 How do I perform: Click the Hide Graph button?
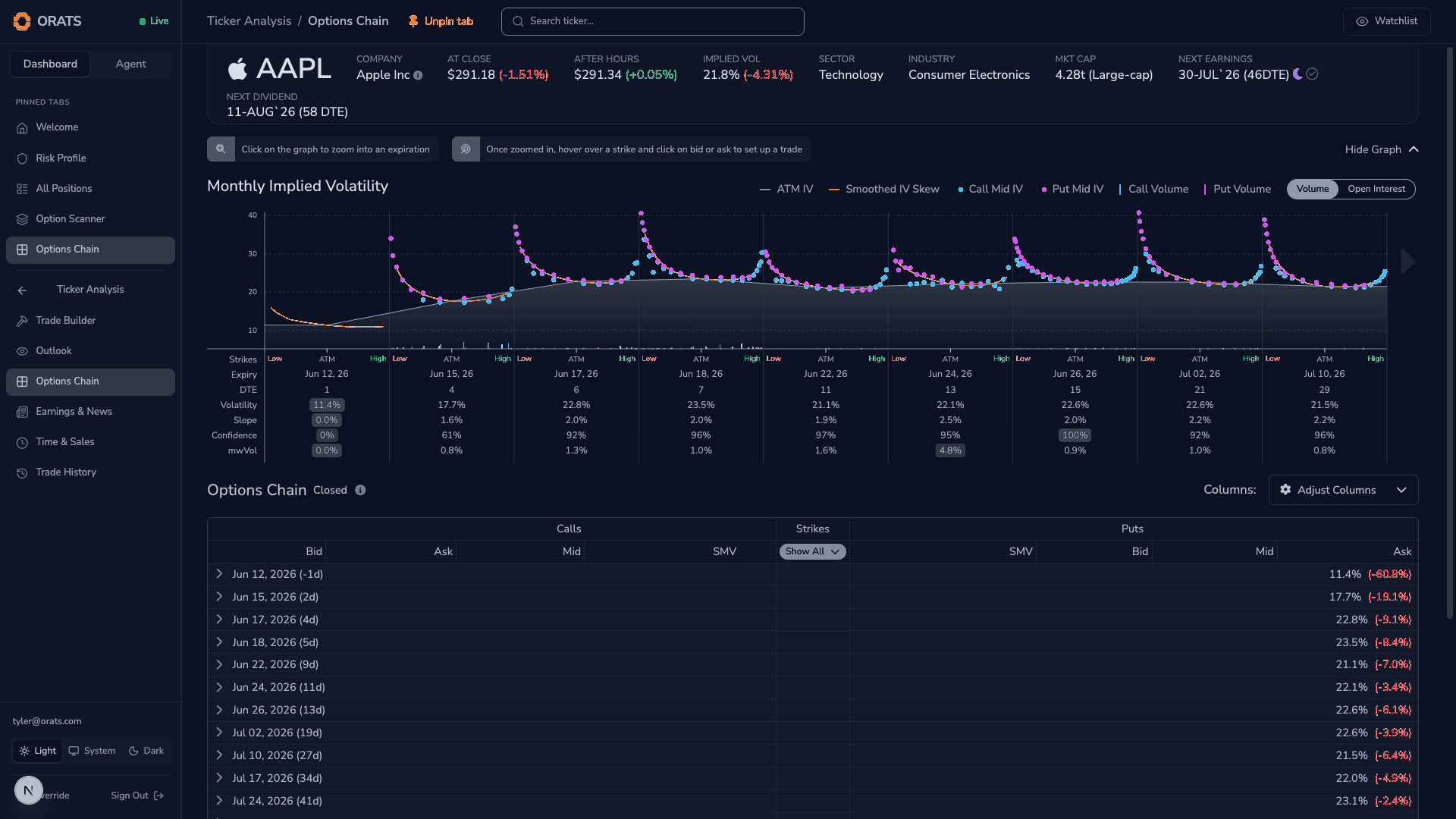pyautogui.click(x=1382, y=149)
